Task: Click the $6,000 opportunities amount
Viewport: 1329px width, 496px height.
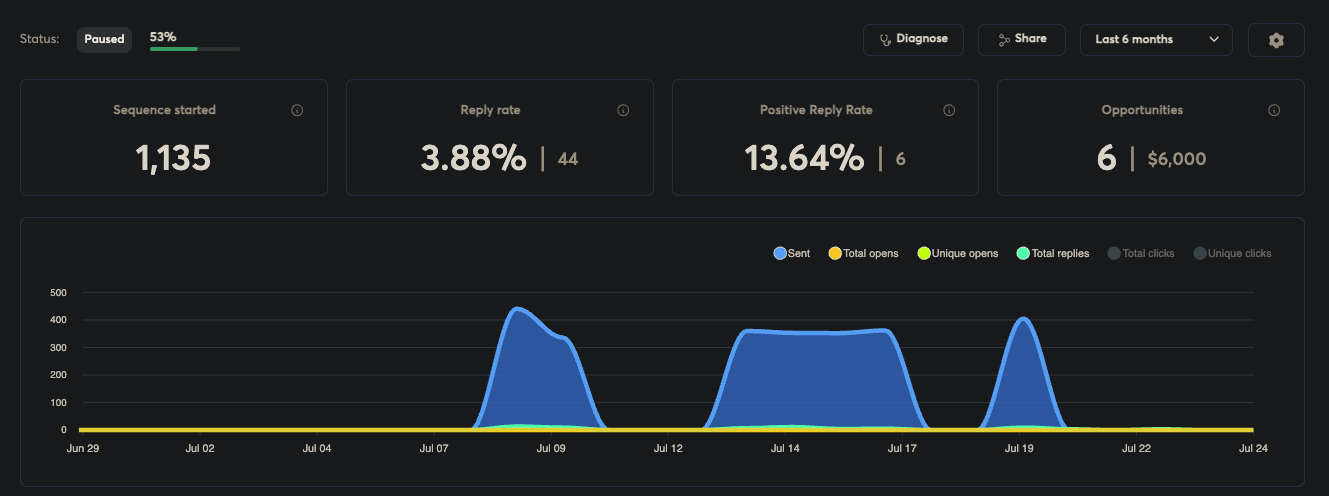Action: [1177, 159]
